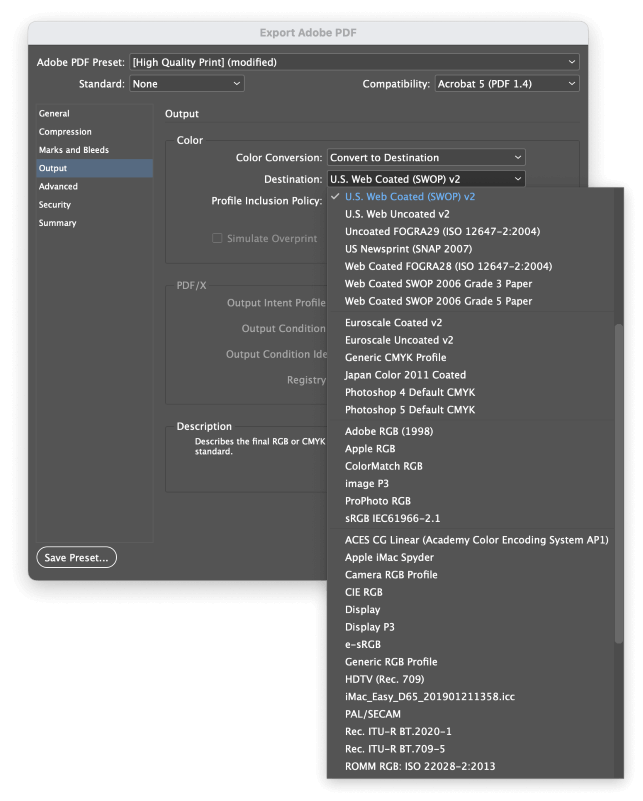Open the Standard dropdown
The image size is (643, 801).
point(185,84)
